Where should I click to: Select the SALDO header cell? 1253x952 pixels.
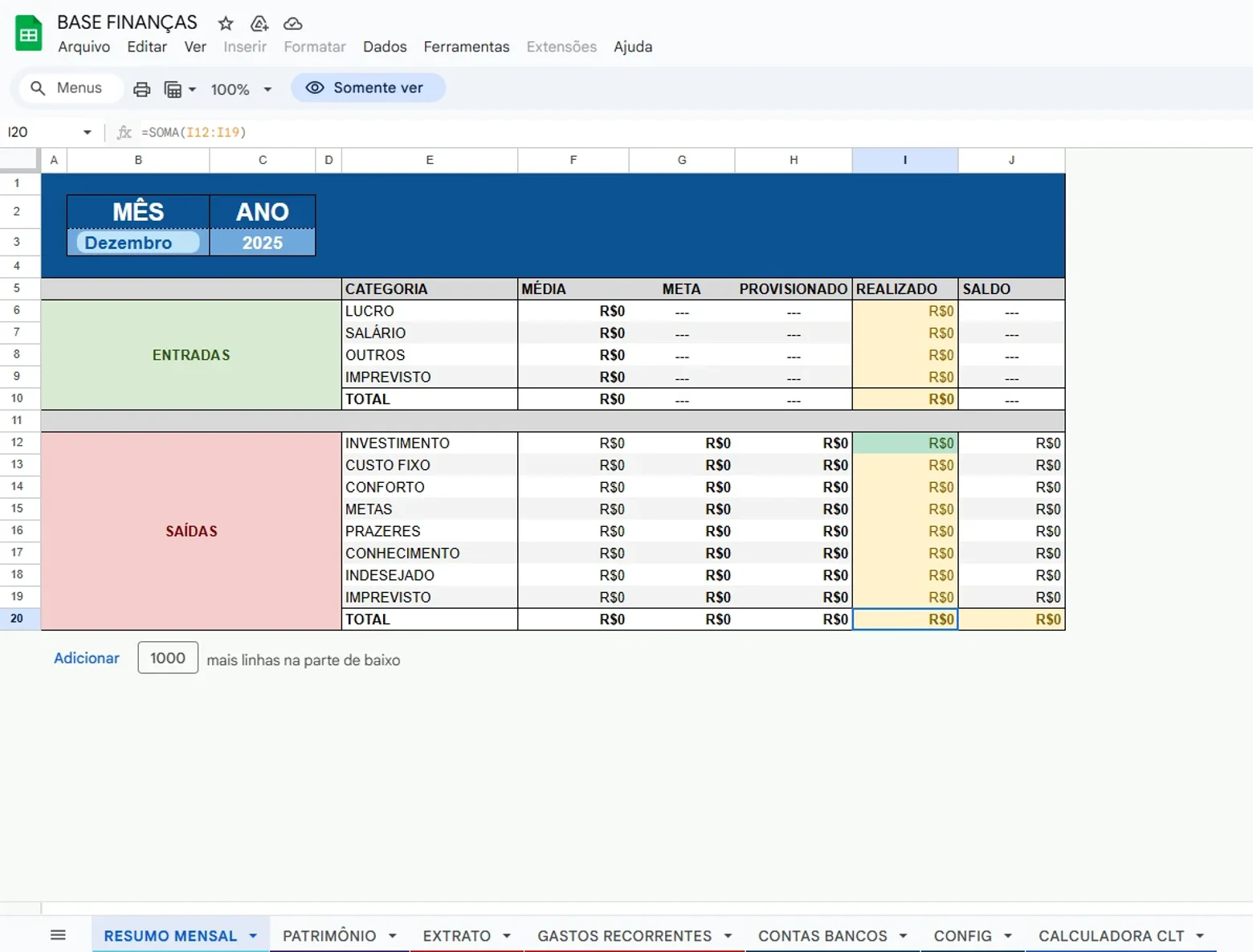pyautogui.click(x=1011, y=288)
